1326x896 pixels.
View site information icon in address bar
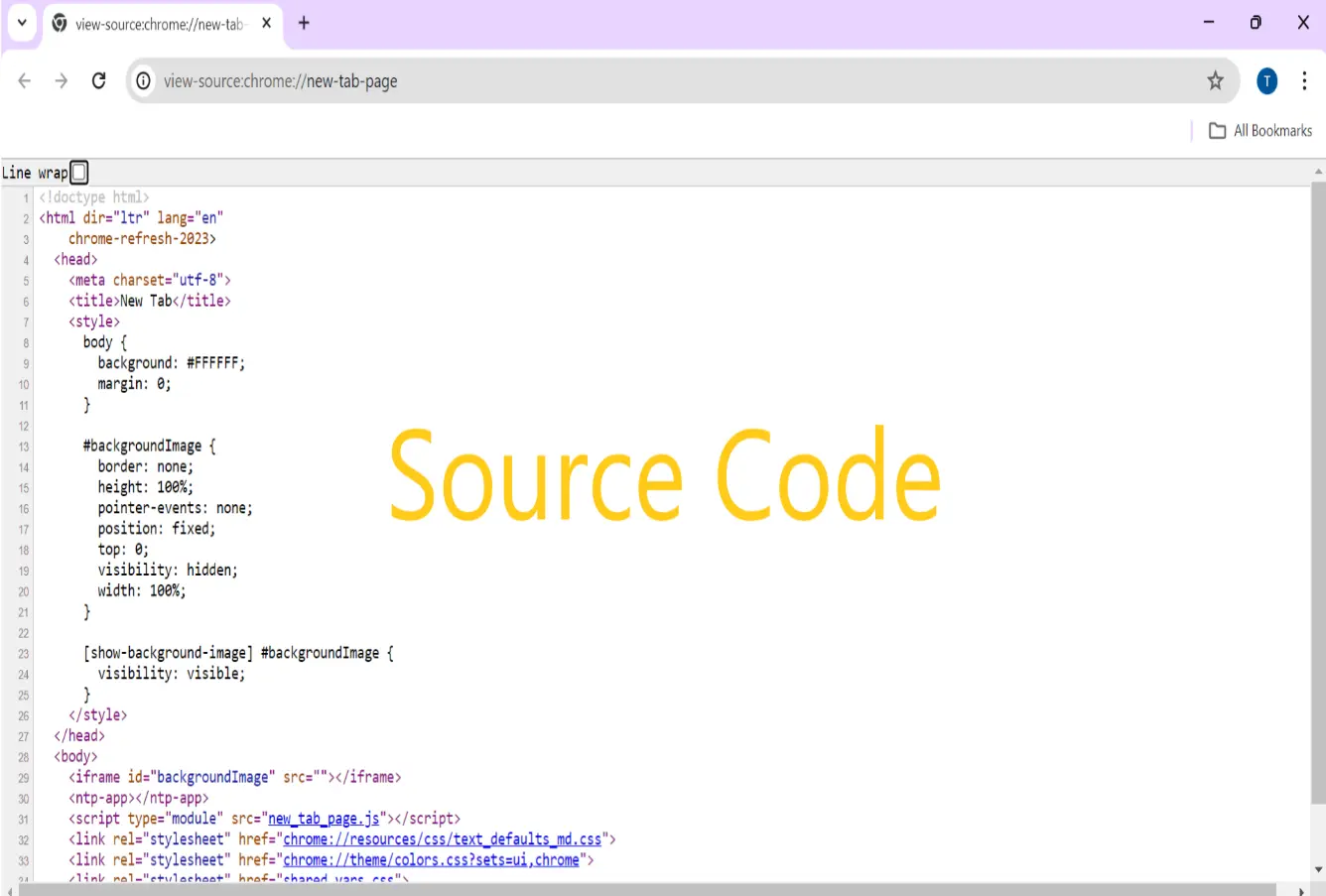[144, 81]
